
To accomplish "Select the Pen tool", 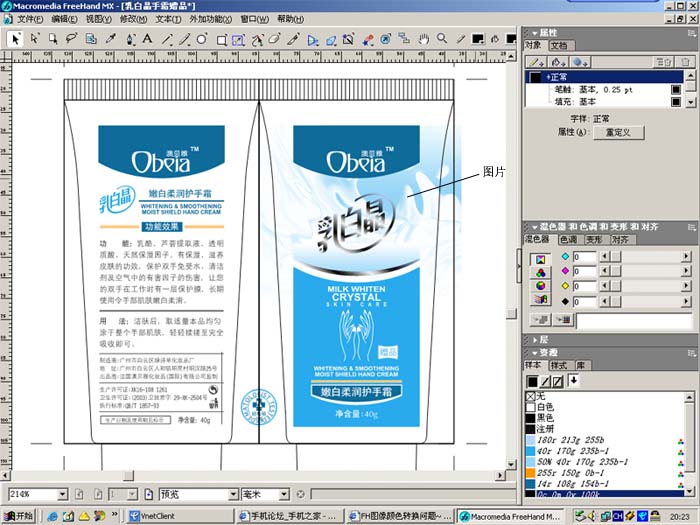I will [x=130, y=39].
